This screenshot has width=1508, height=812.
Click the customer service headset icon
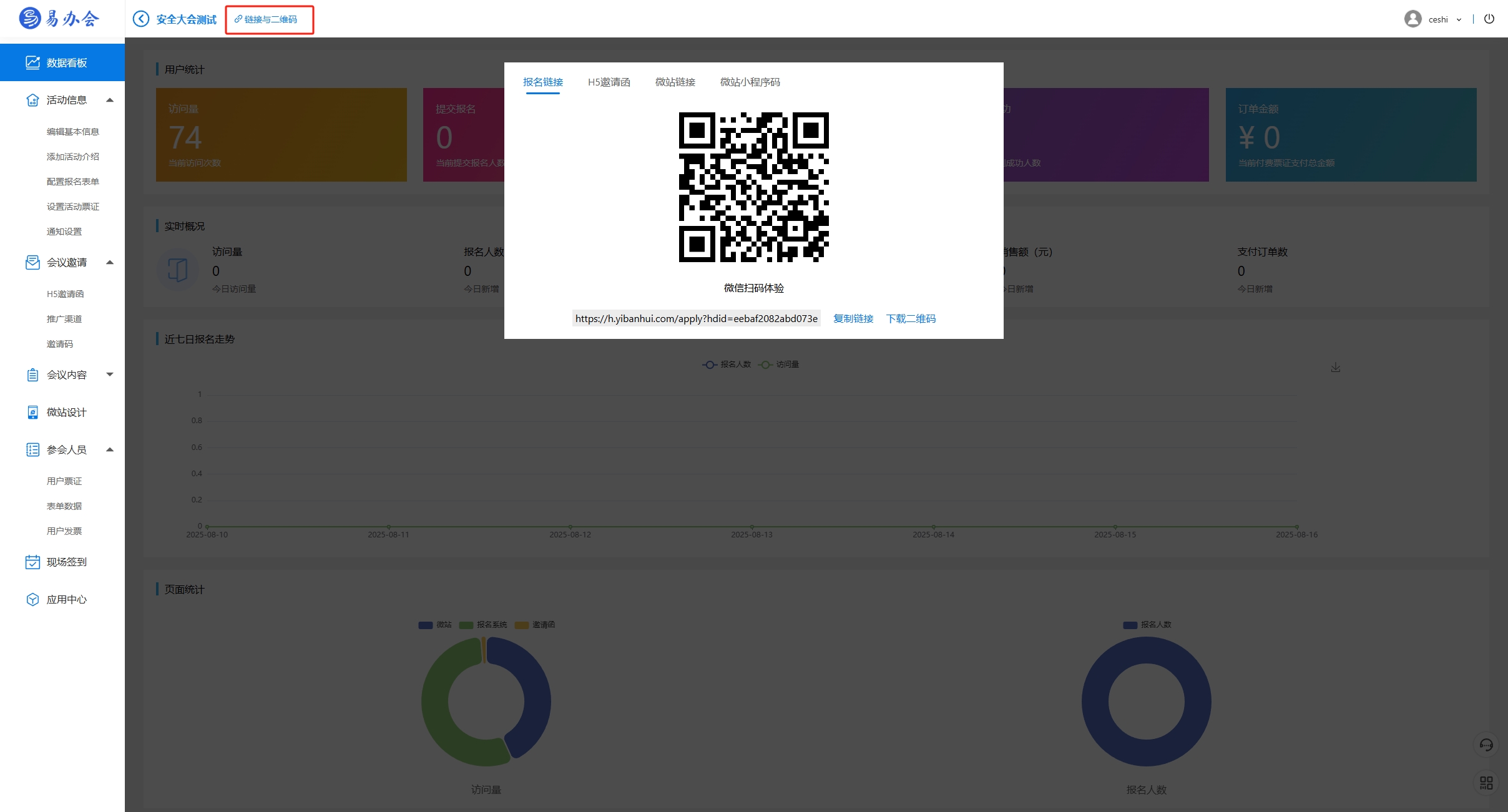point(1487,745)
